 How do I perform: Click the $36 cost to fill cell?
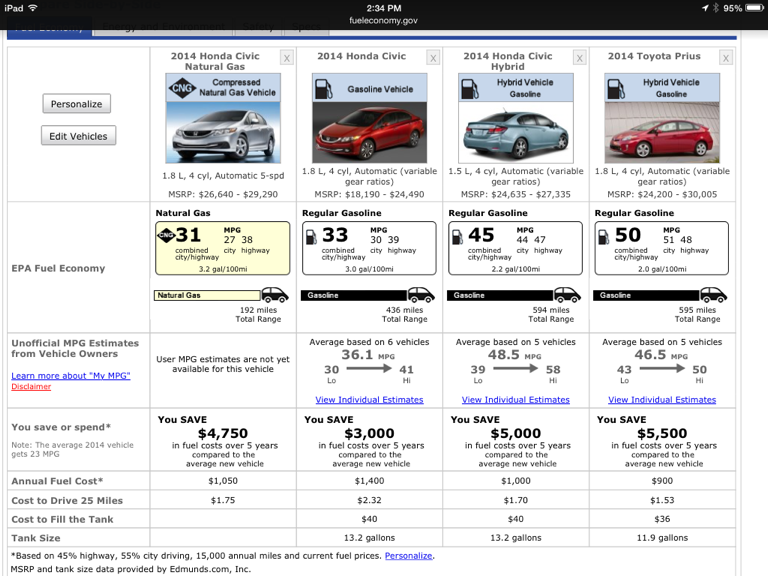tap(662, 519)
